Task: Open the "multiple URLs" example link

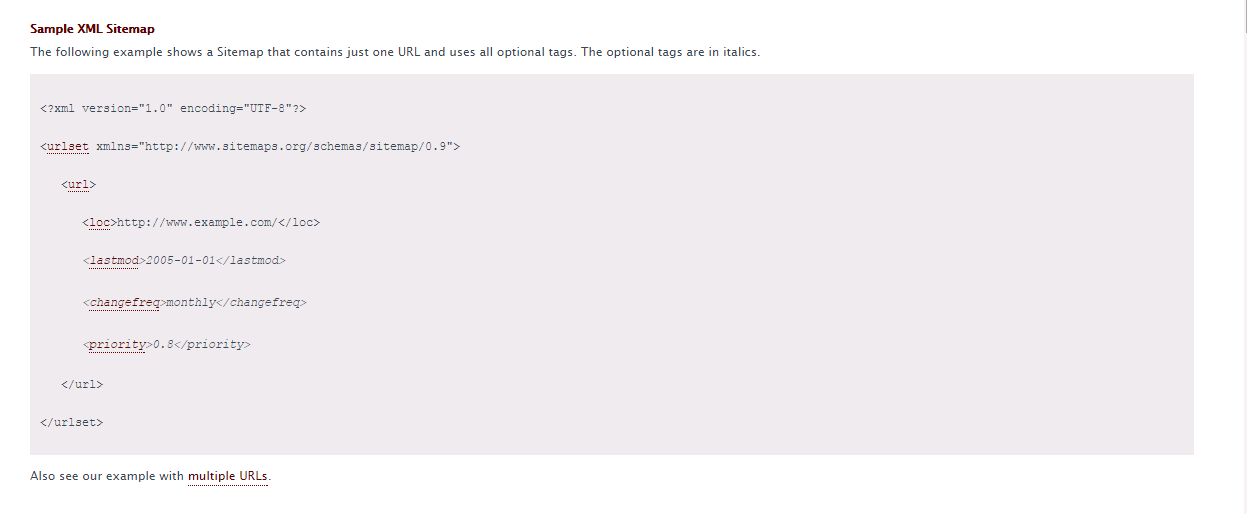Action: [x=228, y=476]
